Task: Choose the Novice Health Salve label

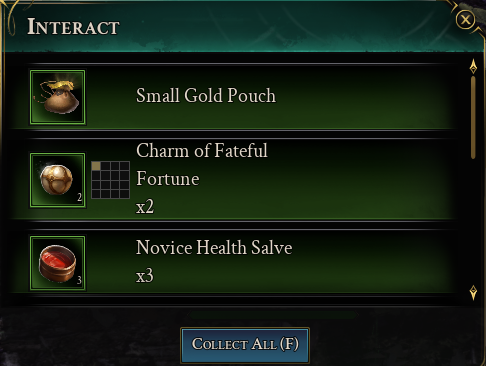Action: coord(214,247)
